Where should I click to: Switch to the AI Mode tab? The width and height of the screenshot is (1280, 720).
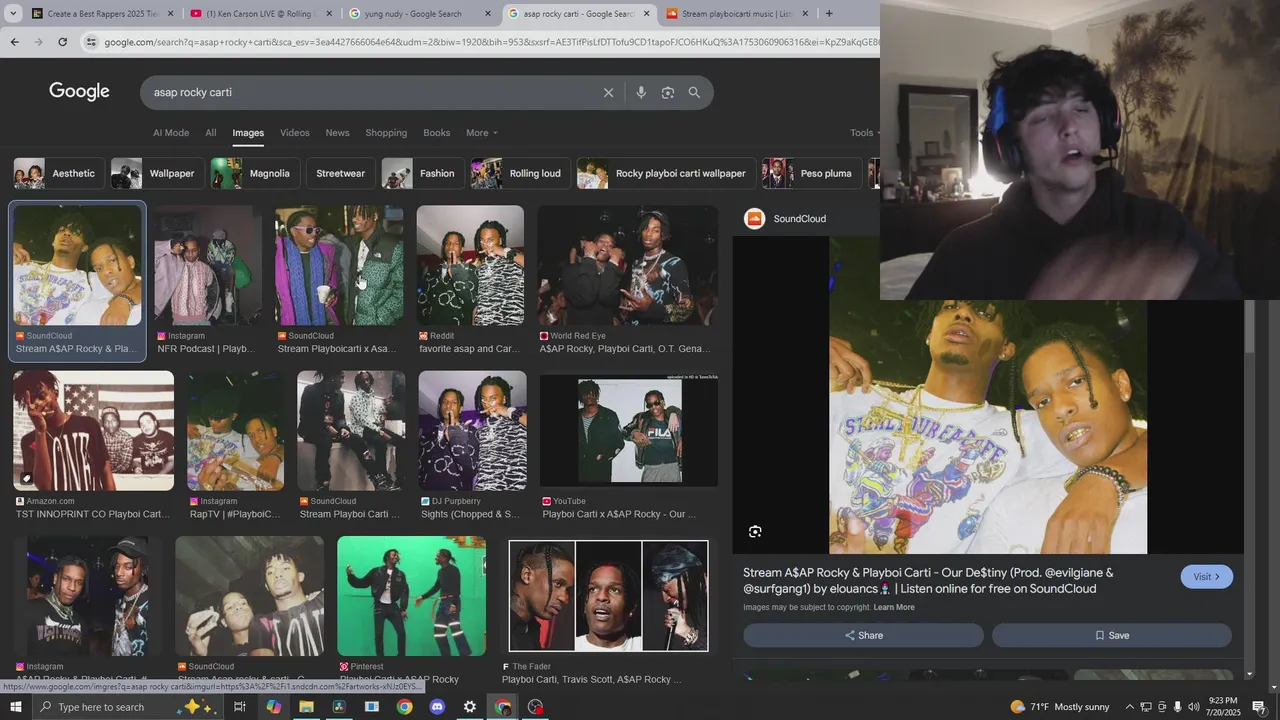[x=171, y=133]
